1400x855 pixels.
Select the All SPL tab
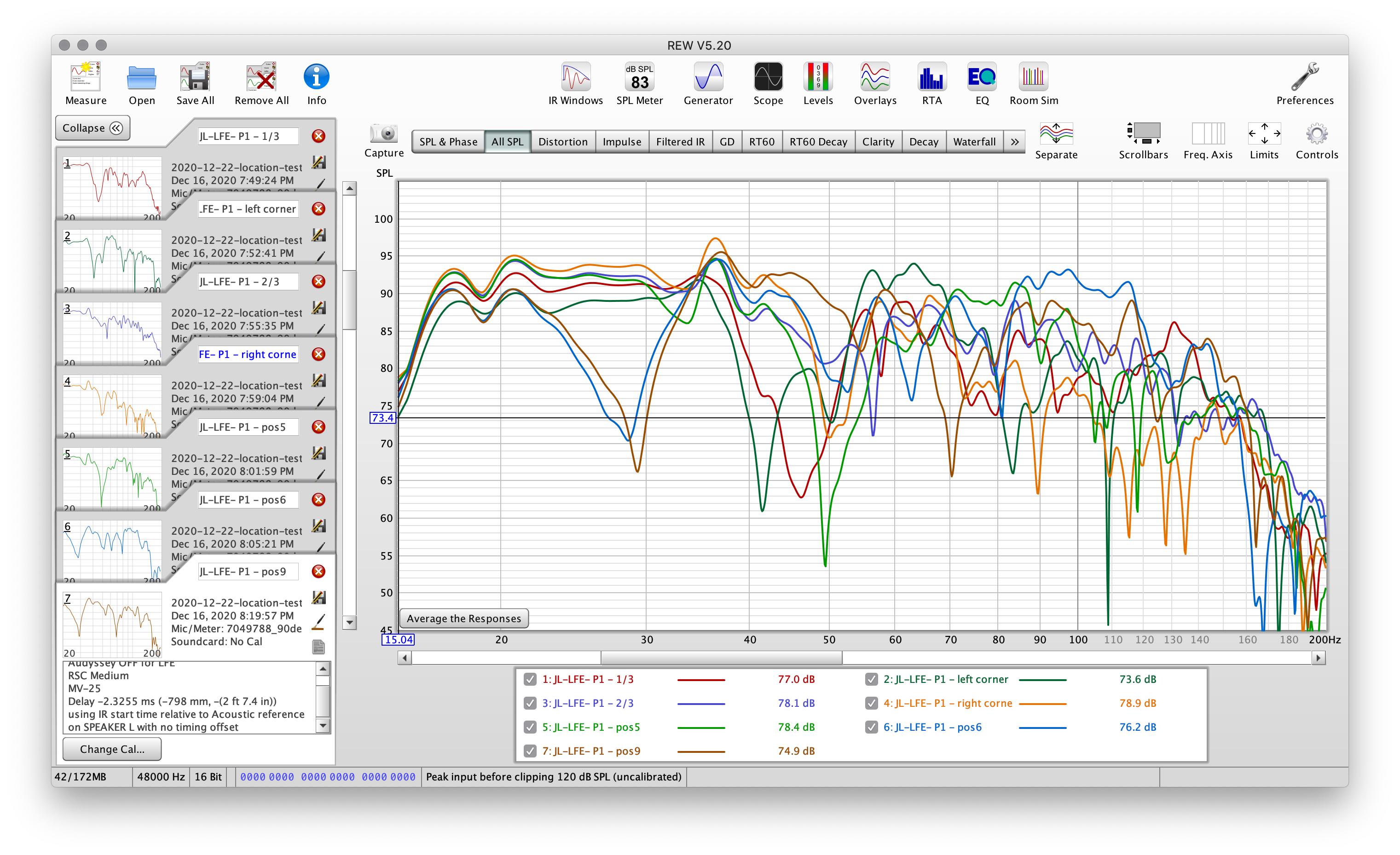tap(507, 142)
